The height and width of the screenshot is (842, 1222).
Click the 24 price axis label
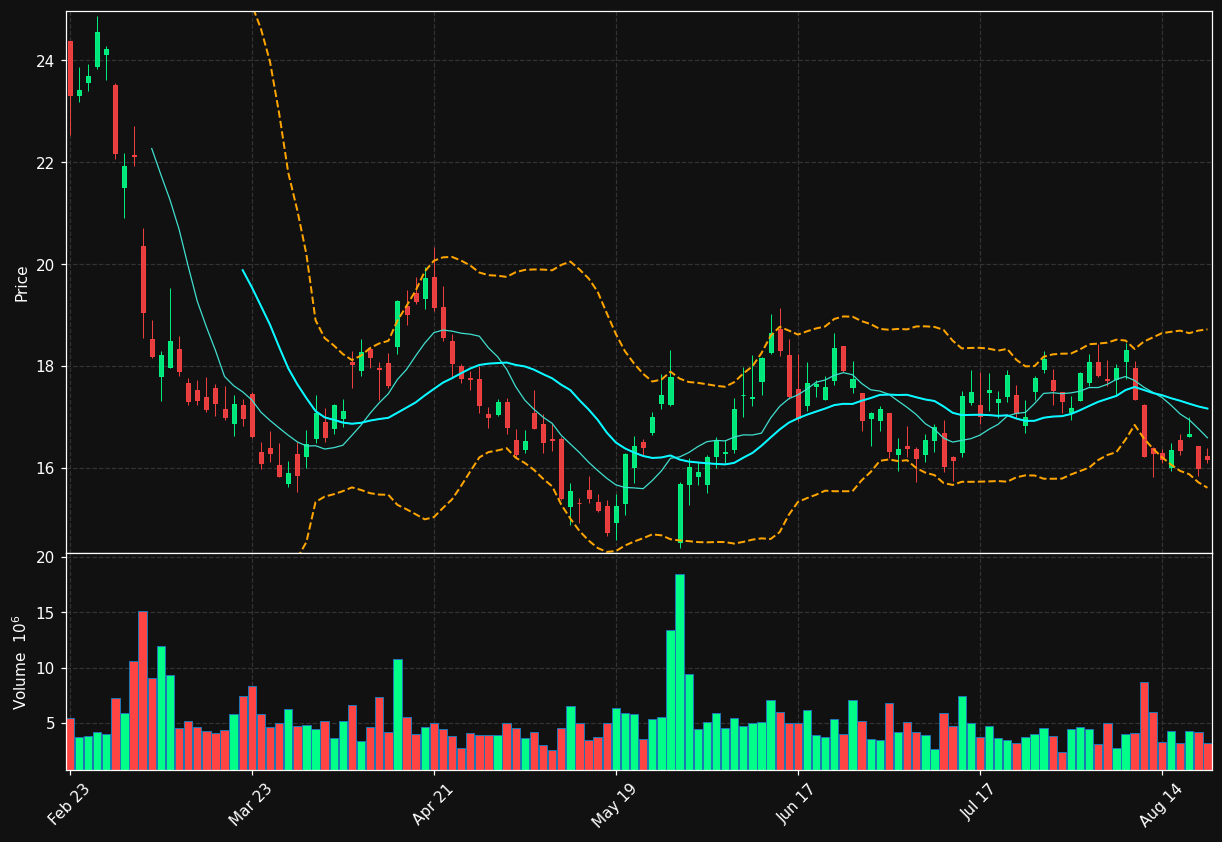coord(45,61)
